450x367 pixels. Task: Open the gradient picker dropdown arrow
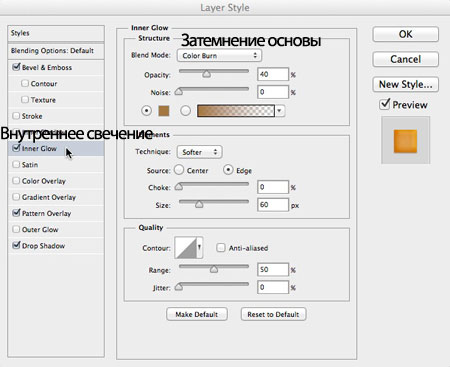(x=280, y=111)
